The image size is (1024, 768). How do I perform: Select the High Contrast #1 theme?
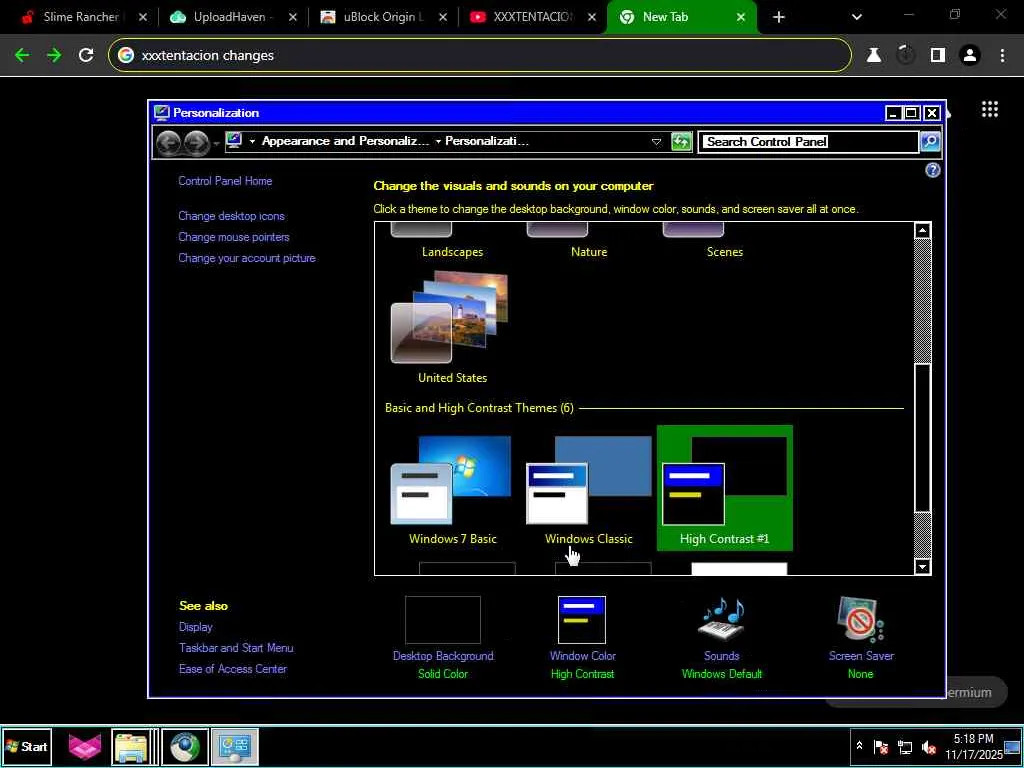724,488
